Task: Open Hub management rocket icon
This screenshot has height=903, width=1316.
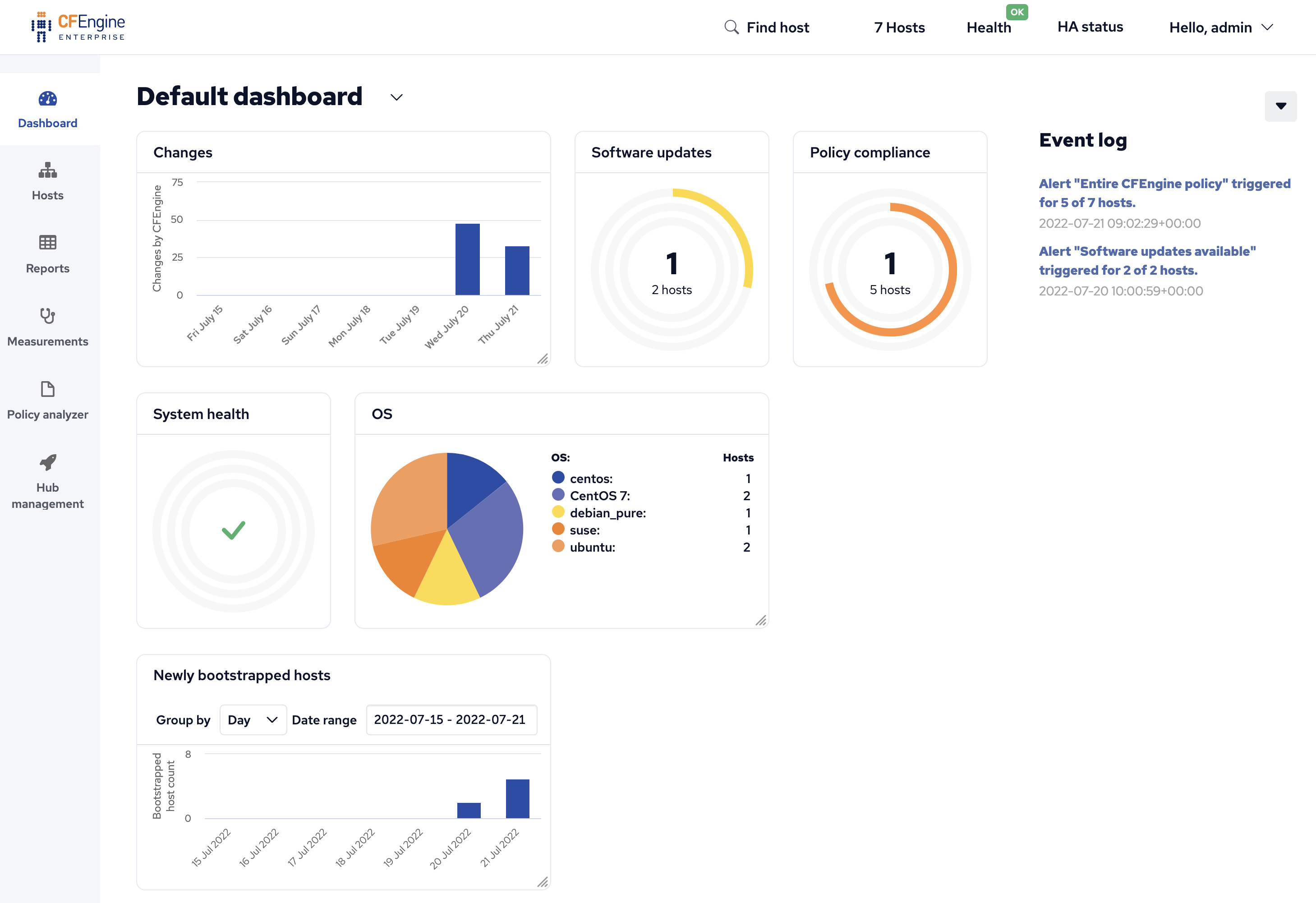Action: pyautogui.click(x=47, y=462)
